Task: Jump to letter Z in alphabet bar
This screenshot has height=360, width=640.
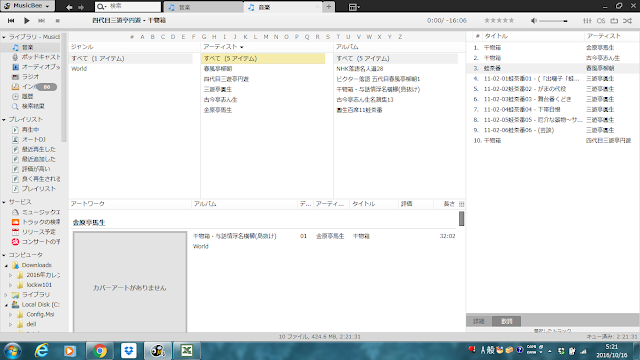Action: 400,37
